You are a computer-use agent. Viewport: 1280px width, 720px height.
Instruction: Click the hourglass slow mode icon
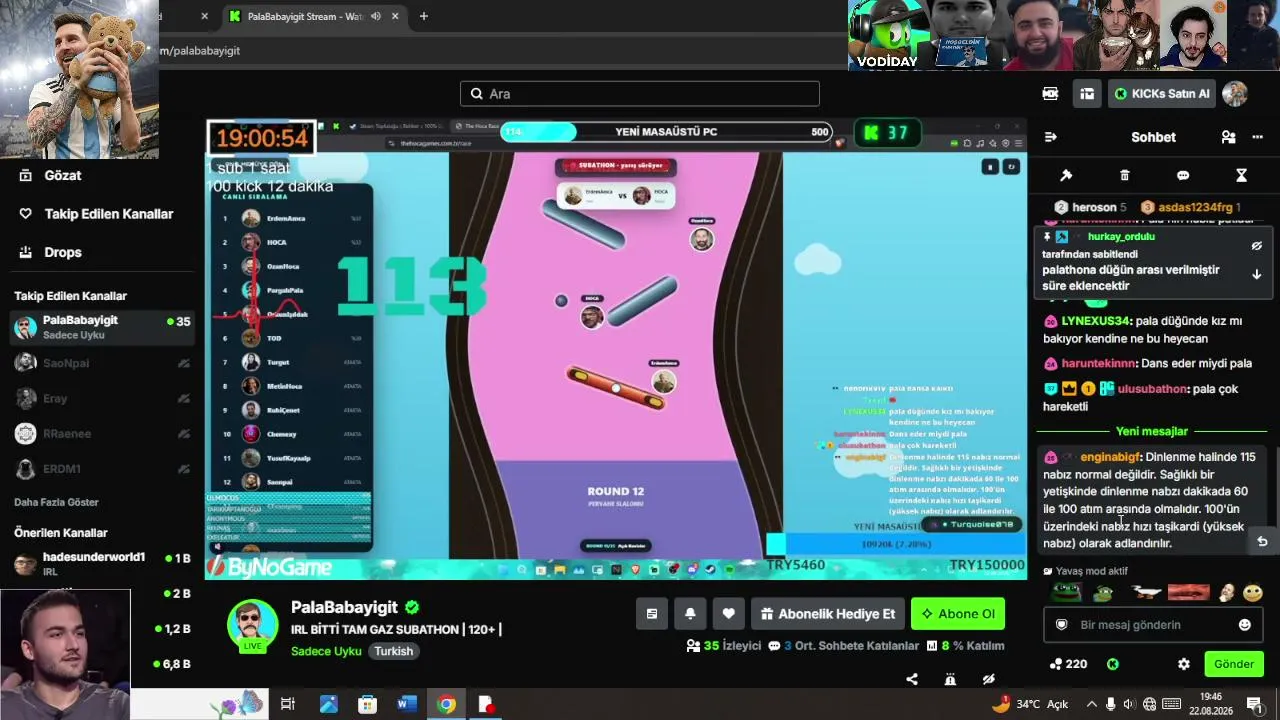pos(1241,175)
